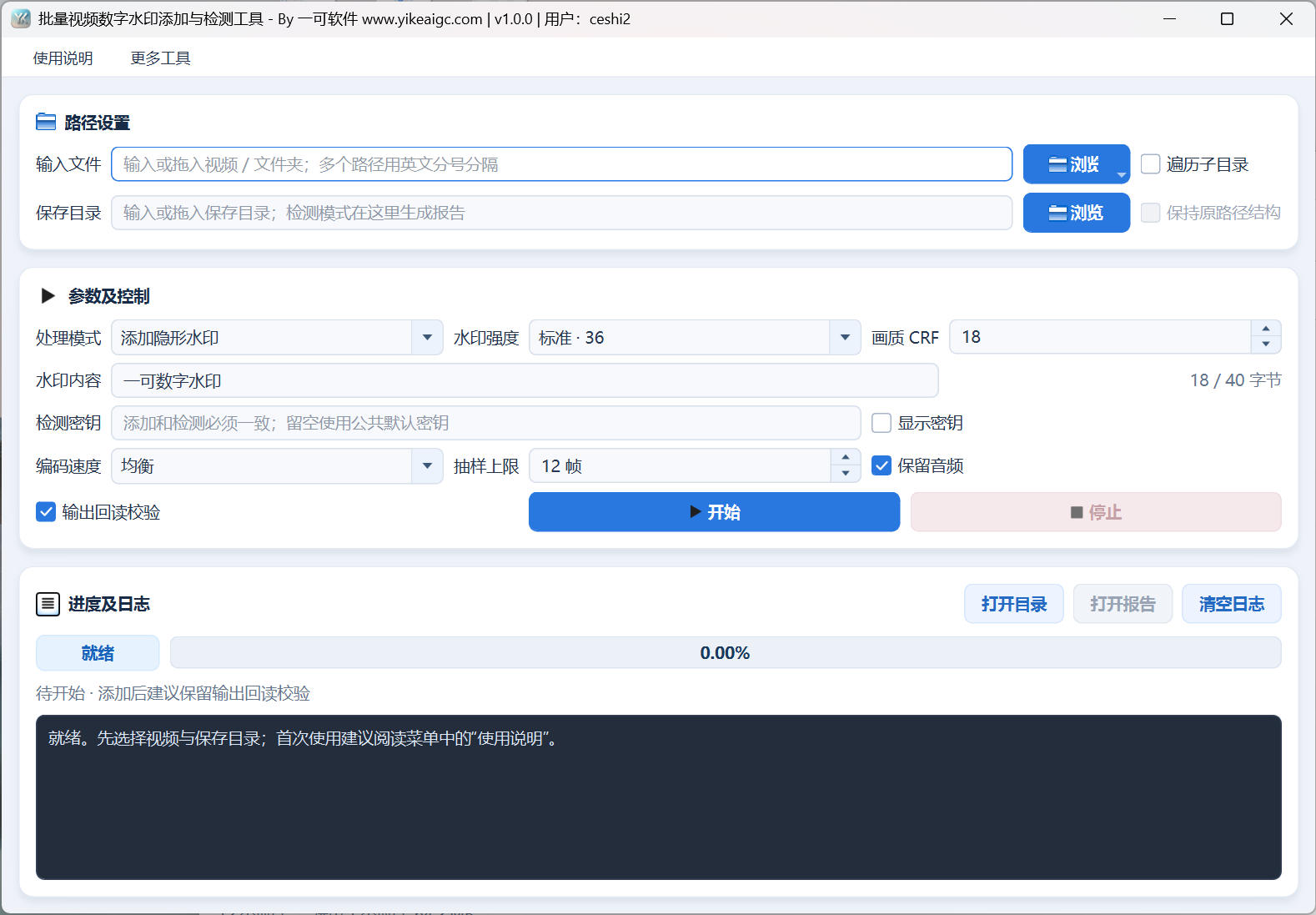
Task: Increase 画质 CRF with up arrow
Action: (1266, 329)
